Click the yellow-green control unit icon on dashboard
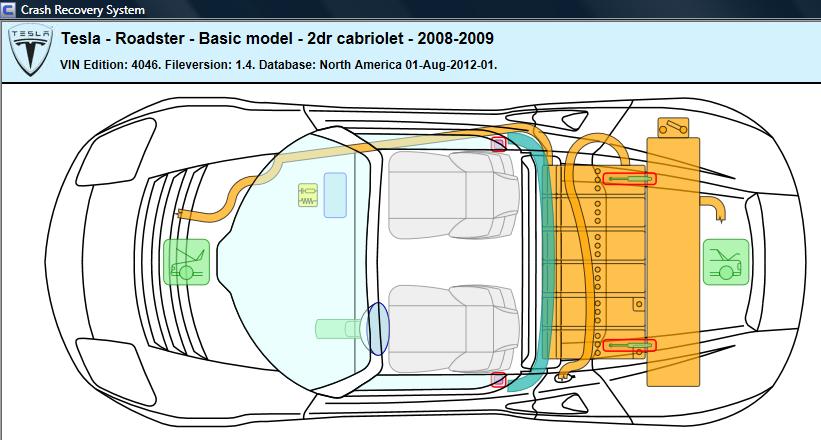The image size is (821, 440). click(x=308, y=195)
